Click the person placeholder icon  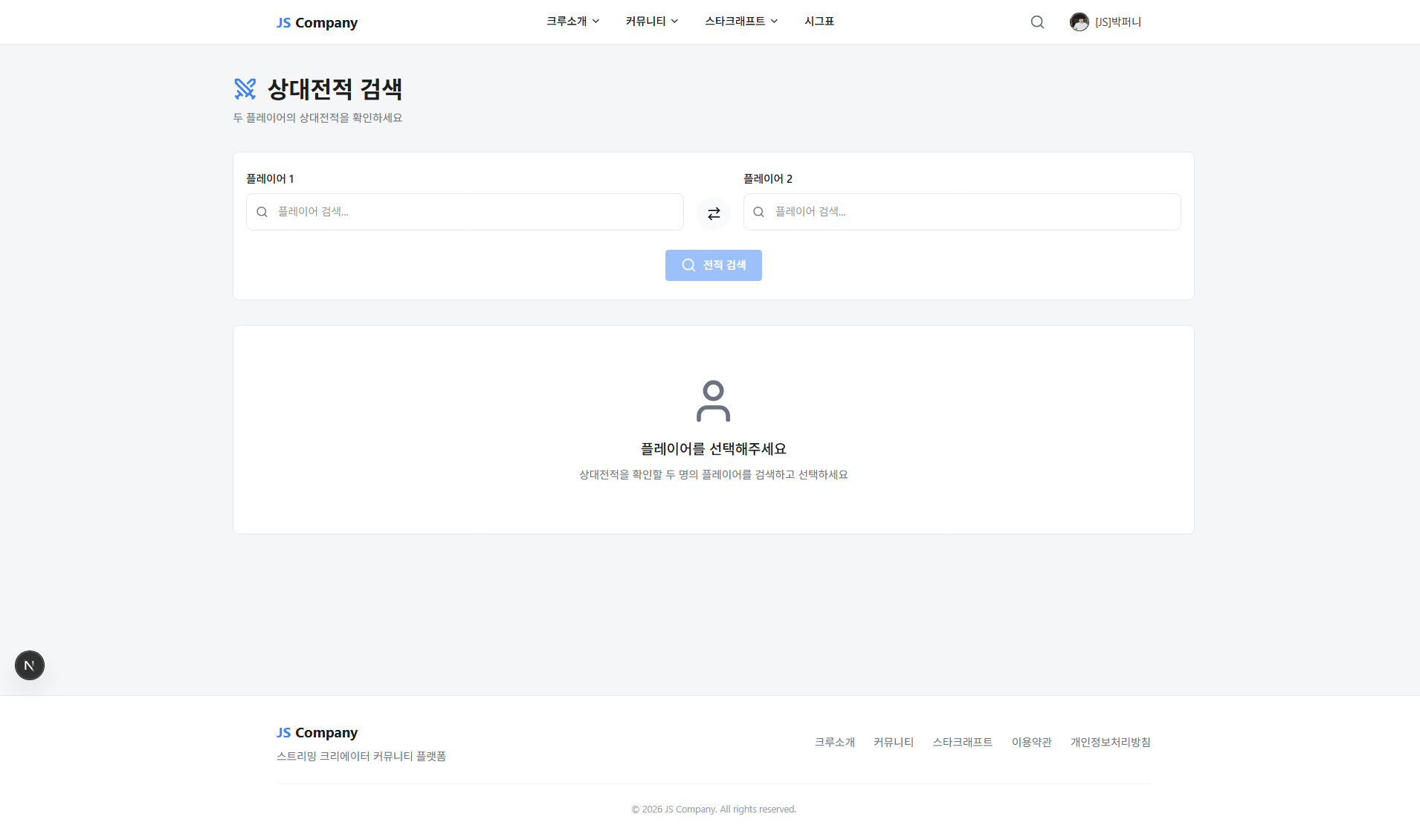point(713,401)
